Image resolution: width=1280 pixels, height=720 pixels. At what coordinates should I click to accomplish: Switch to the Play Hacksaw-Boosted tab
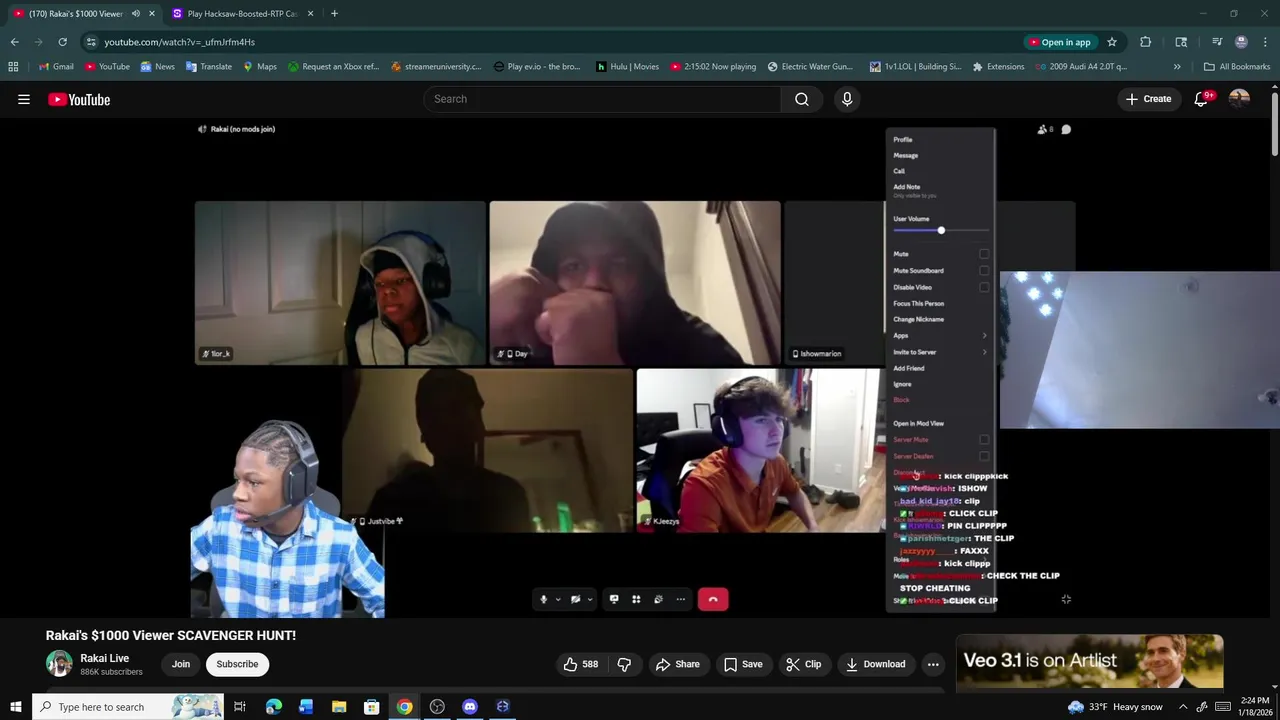coord(242,14)
